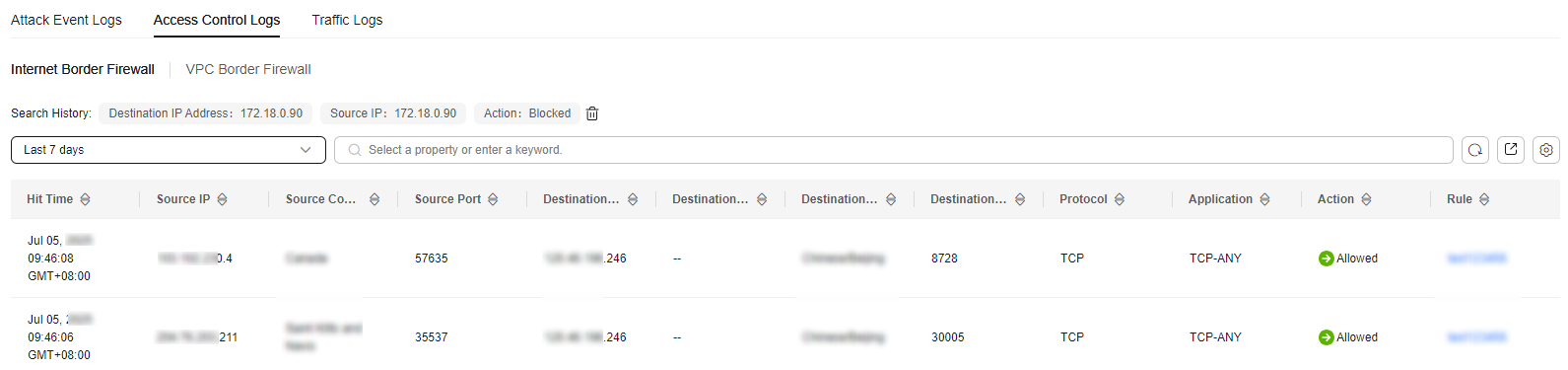
Task: Open rule link in first log row
Action: 1476,259
